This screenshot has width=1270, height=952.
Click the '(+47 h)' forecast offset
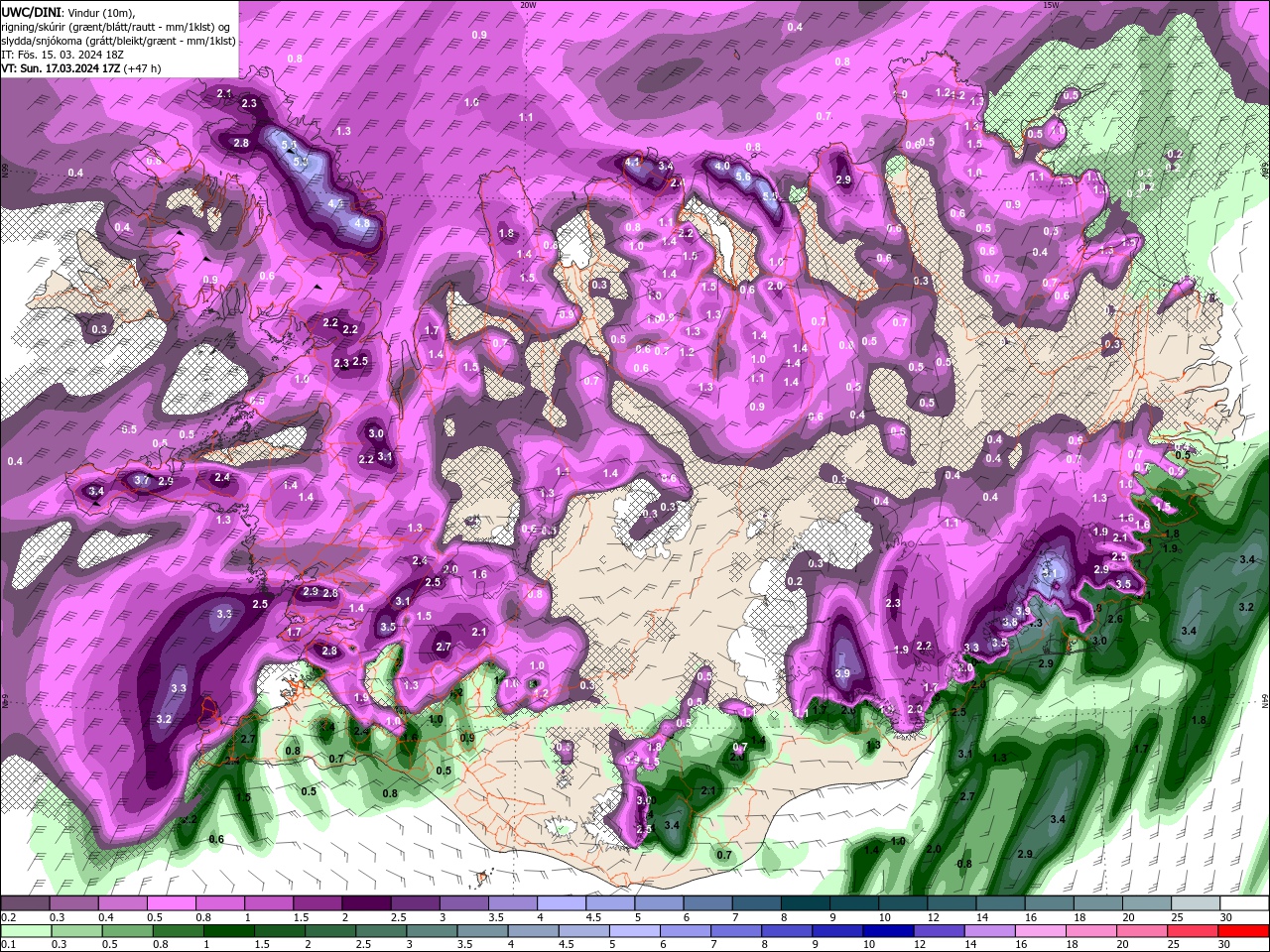click(x=142, y=68)
